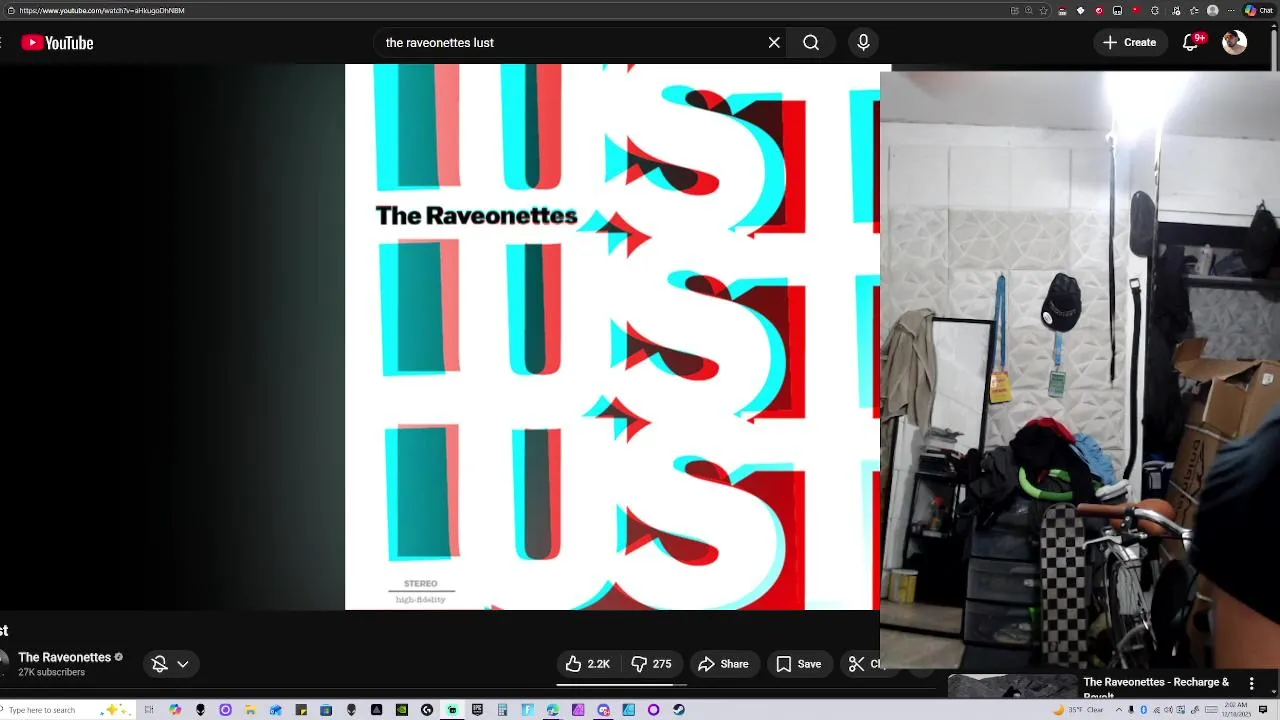Add this page to favorites with the star icon
1280x720 pixels.
[1044, 10]
